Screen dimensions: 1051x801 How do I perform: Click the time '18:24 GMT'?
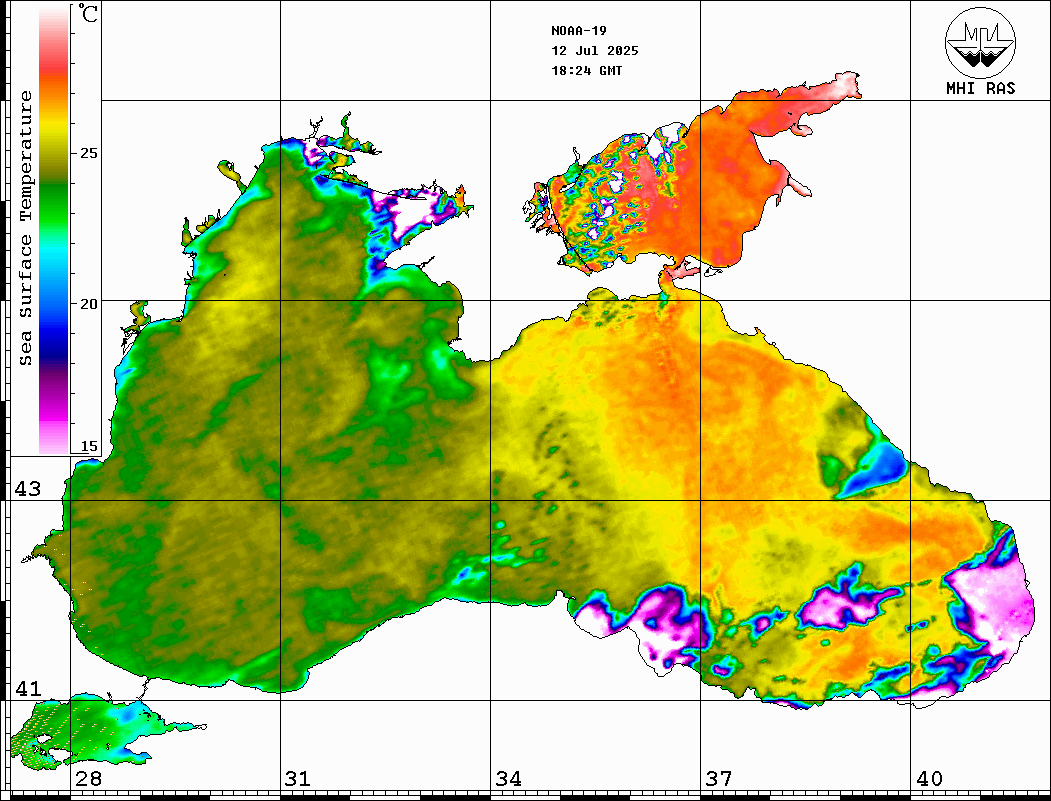[x=586, y=70]
